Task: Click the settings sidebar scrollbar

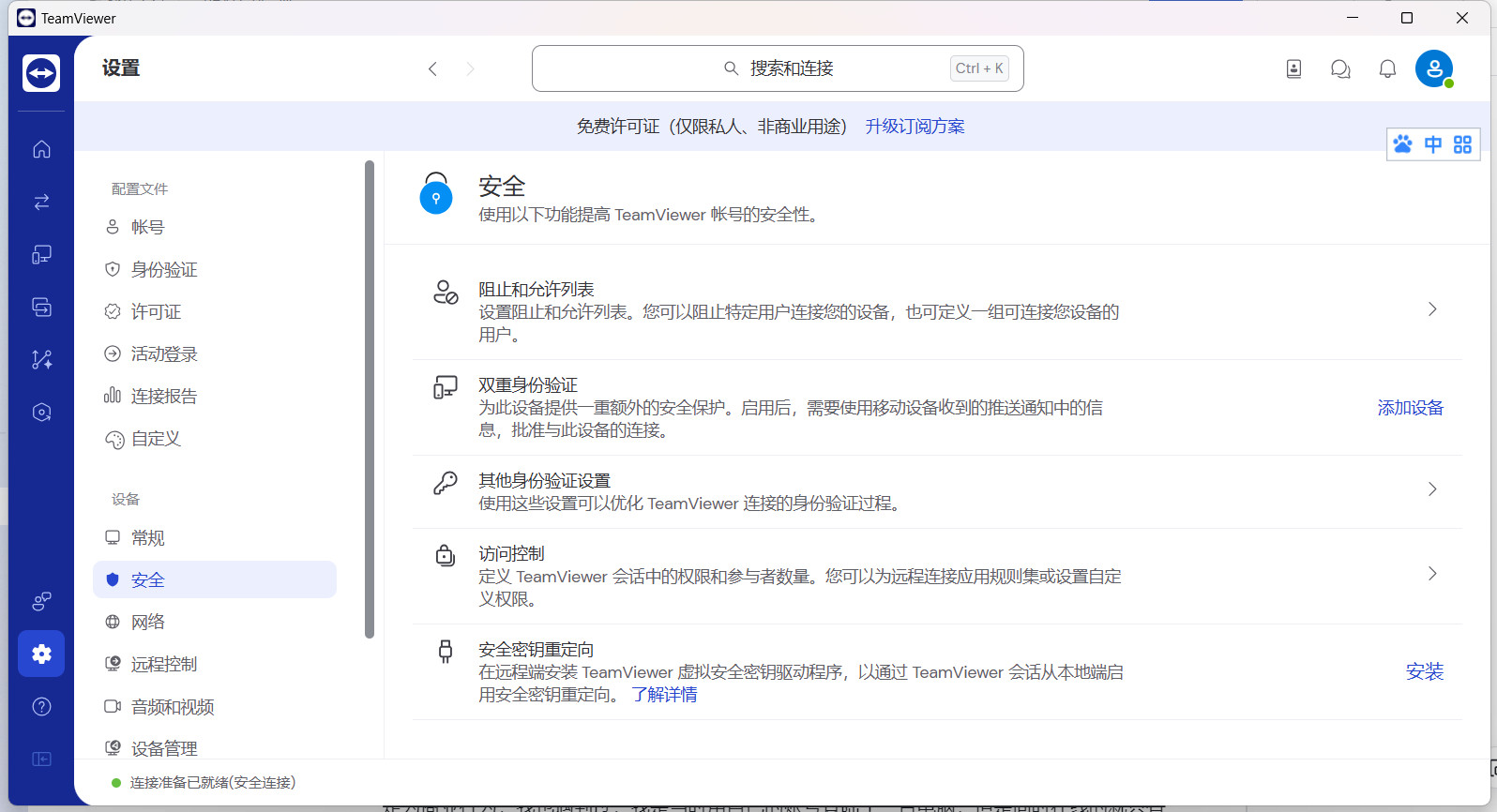Action: 370,398
